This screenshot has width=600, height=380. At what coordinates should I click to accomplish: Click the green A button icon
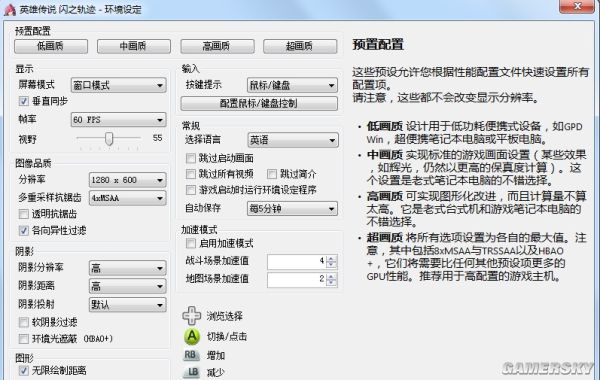[192, 336]
